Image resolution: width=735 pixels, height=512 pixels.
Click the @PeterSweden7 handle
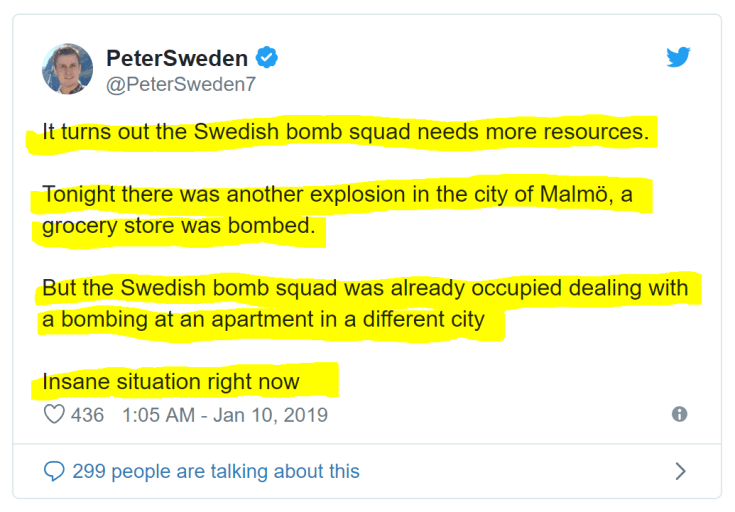click(x=181, y=84)
